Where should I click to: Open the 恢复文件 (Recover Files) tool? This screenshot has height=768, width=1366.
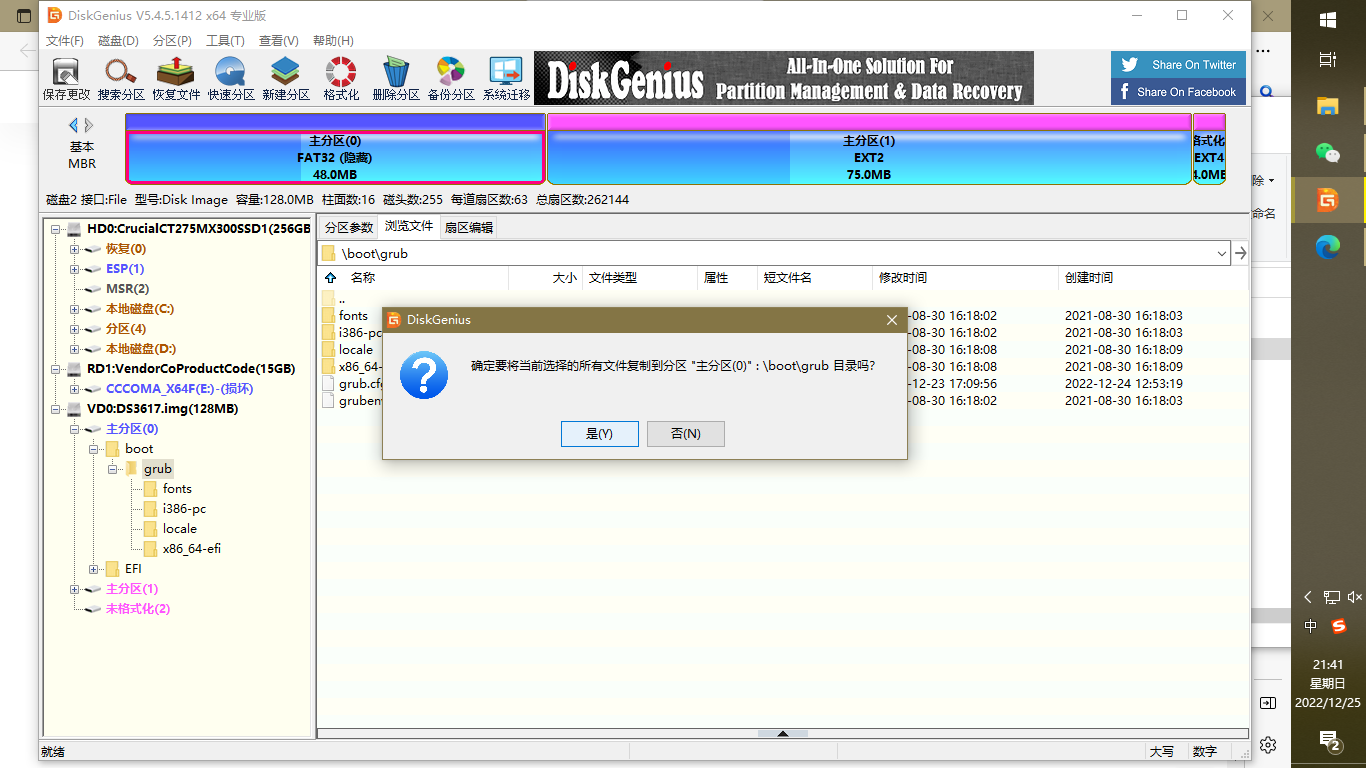[174, 78]
